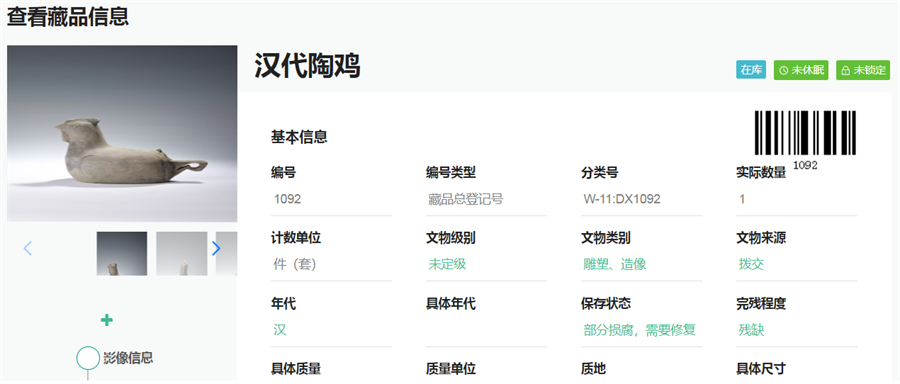Click the 残缺 completeness value
The width and height of the screenshot is (900, 384).
click(751, 330)
